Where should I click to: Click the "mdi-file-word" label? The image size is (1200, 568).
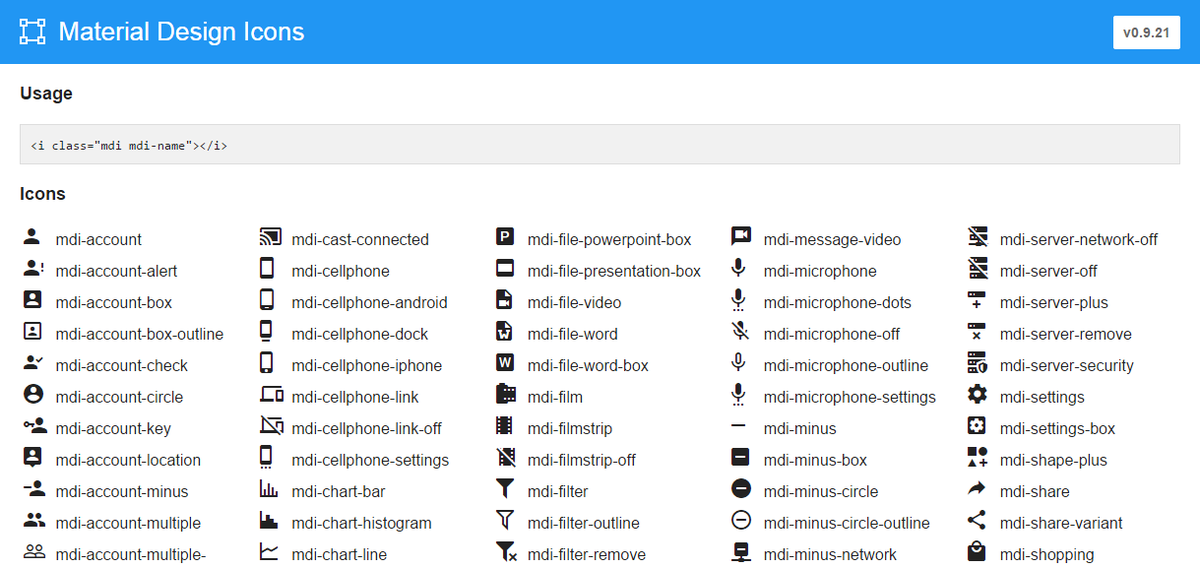coord(573,334)
